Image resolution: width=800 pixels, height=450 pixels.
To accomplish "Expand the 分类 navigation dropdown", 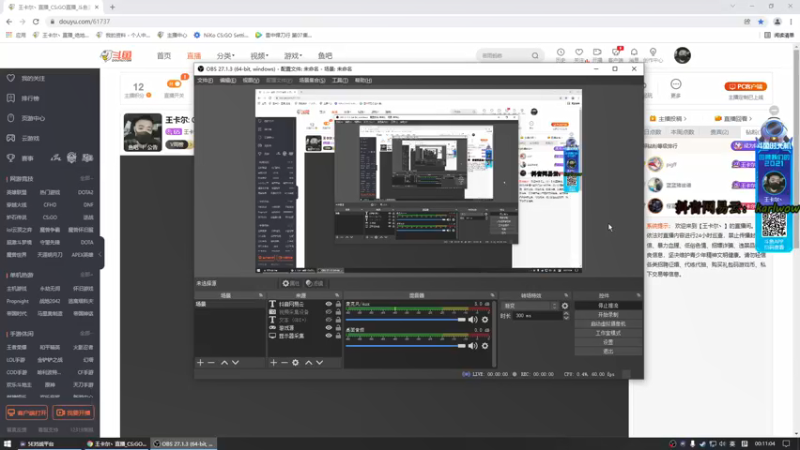I will point(226,56).
